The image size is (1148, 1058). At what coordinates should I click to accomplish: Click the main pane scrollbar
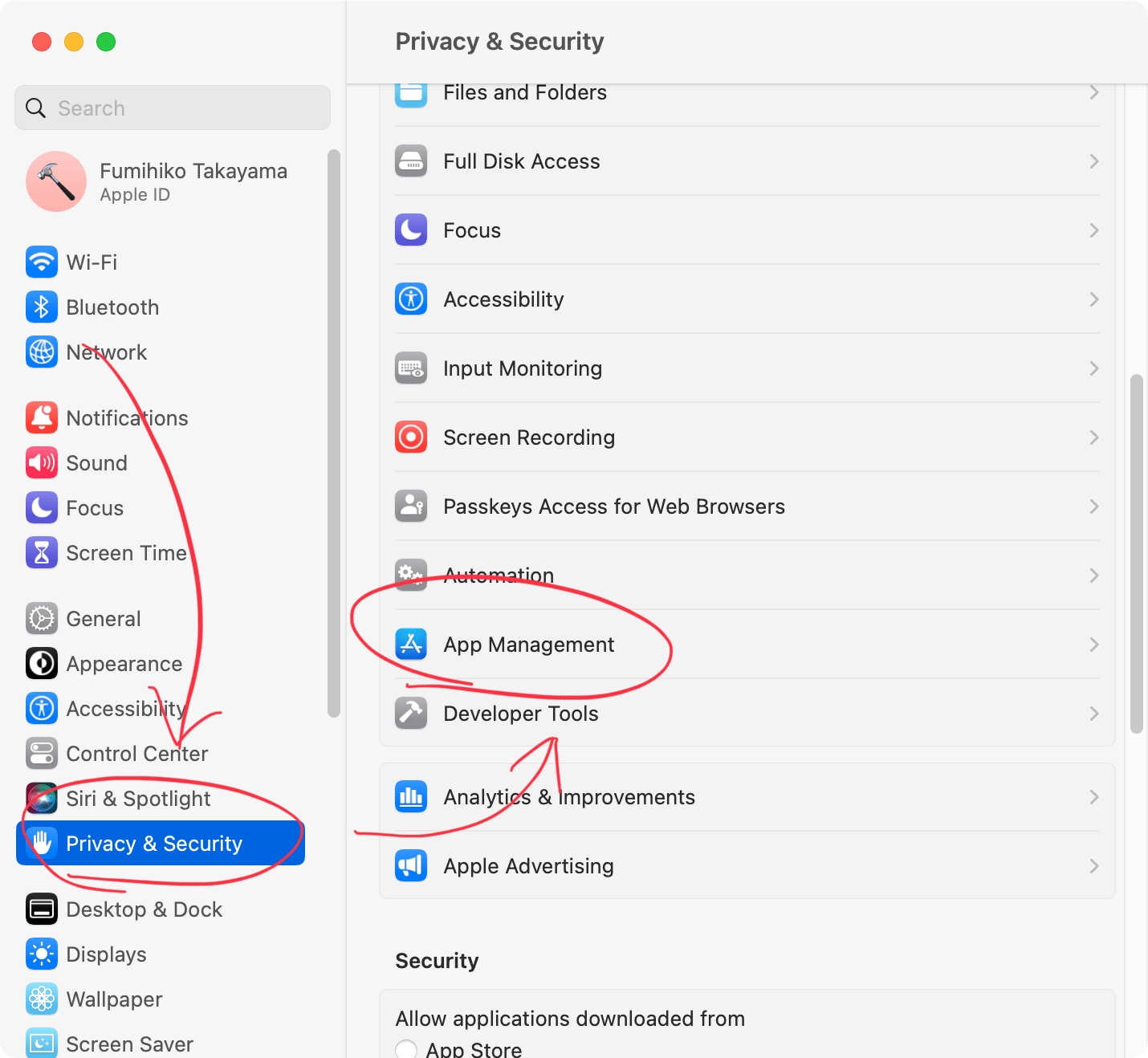(1136, 554)
